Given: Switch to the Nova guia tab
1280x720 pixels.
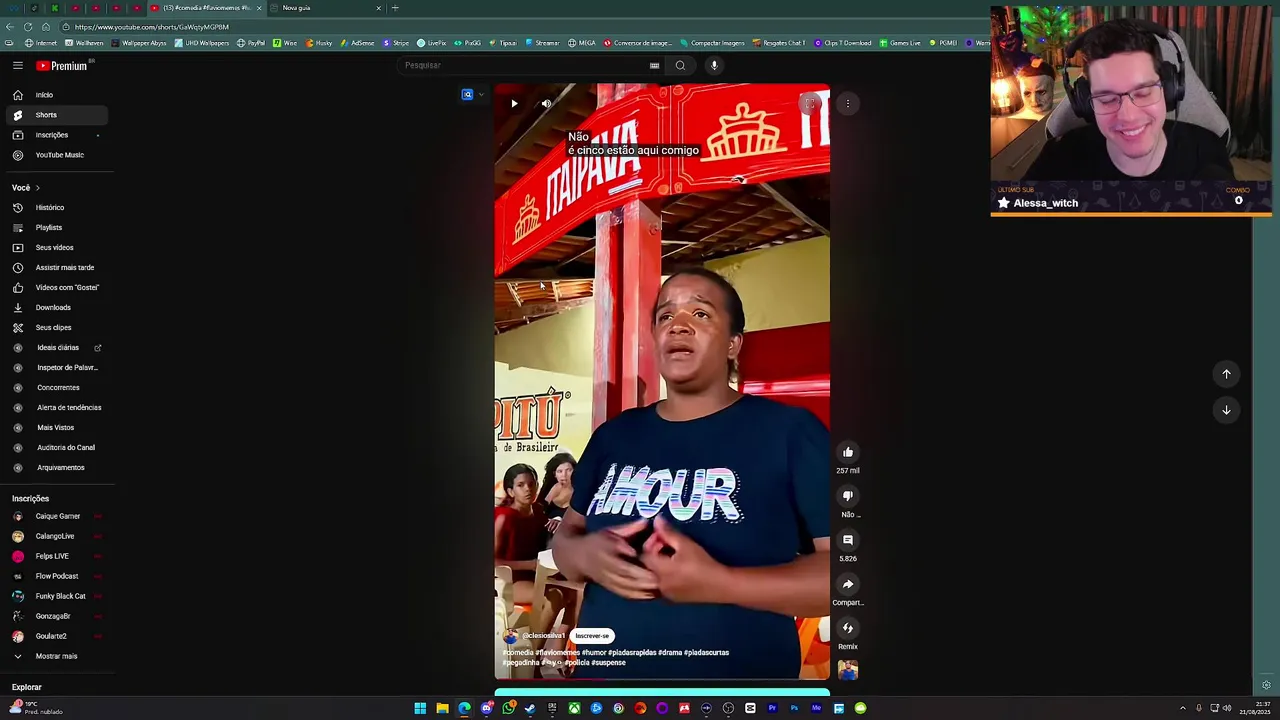Looking at the screenshot, I should coord(325,8).
